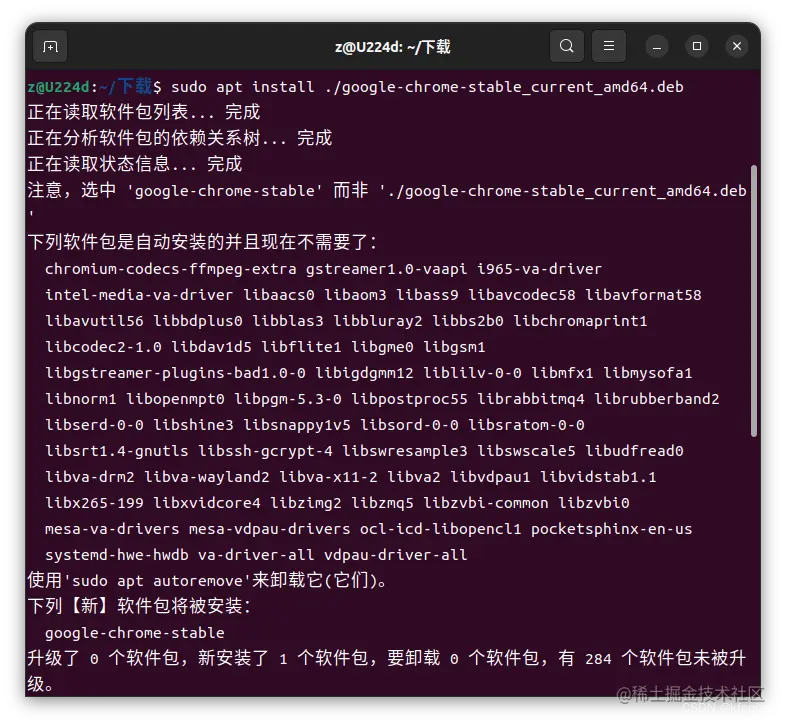
Task: Click the package 'libavutil56'
Action: coord(94,321)
